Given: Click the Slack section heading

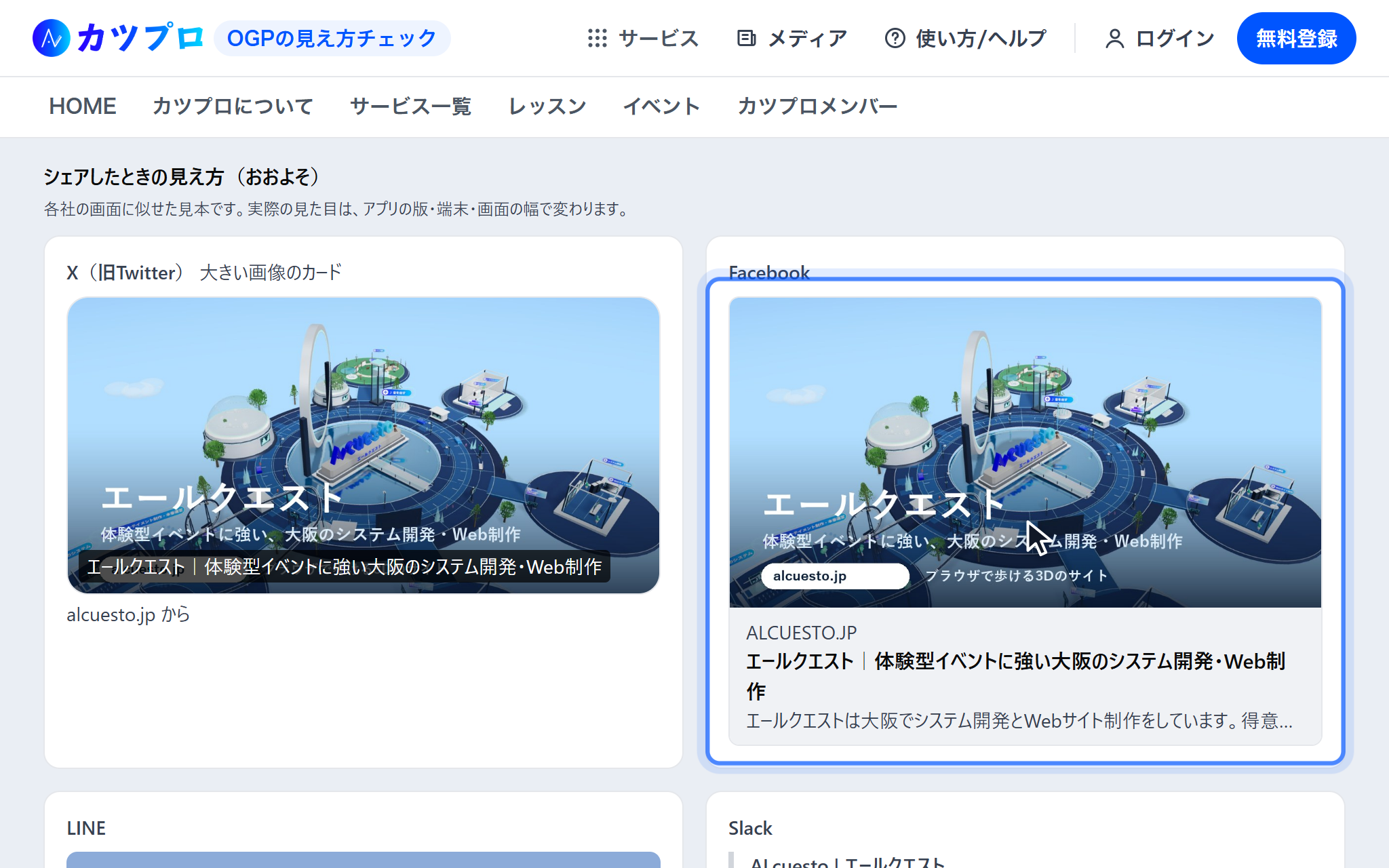Looking at the screenshot, I should pos(750,828).
